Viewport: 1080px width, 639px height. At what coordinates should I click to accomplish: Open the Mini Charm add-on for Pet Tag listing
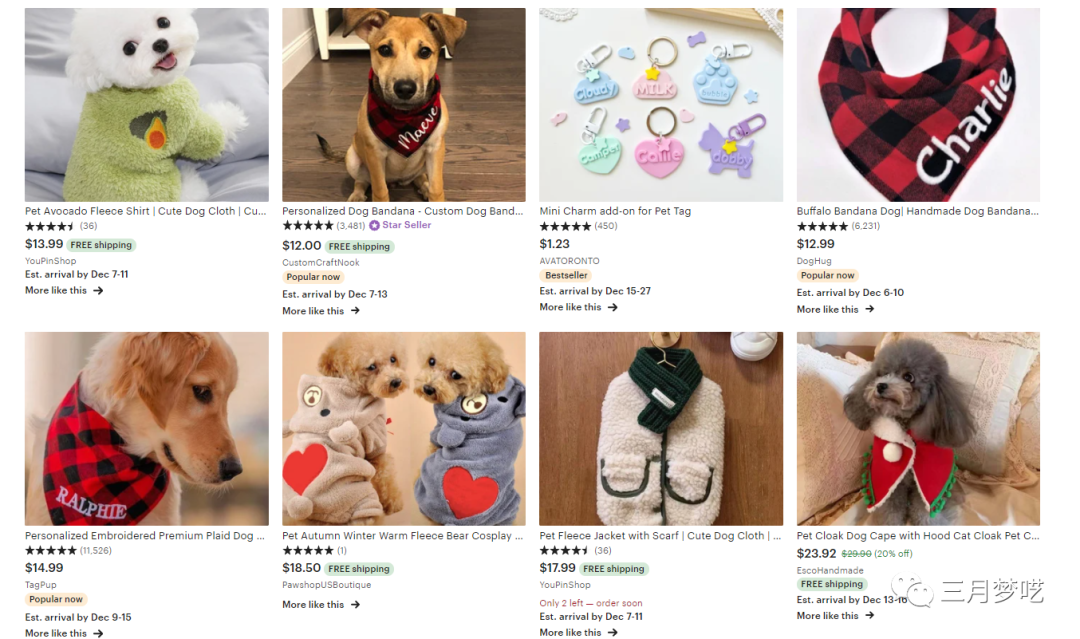pyautogui.click(x=615, y=211)
